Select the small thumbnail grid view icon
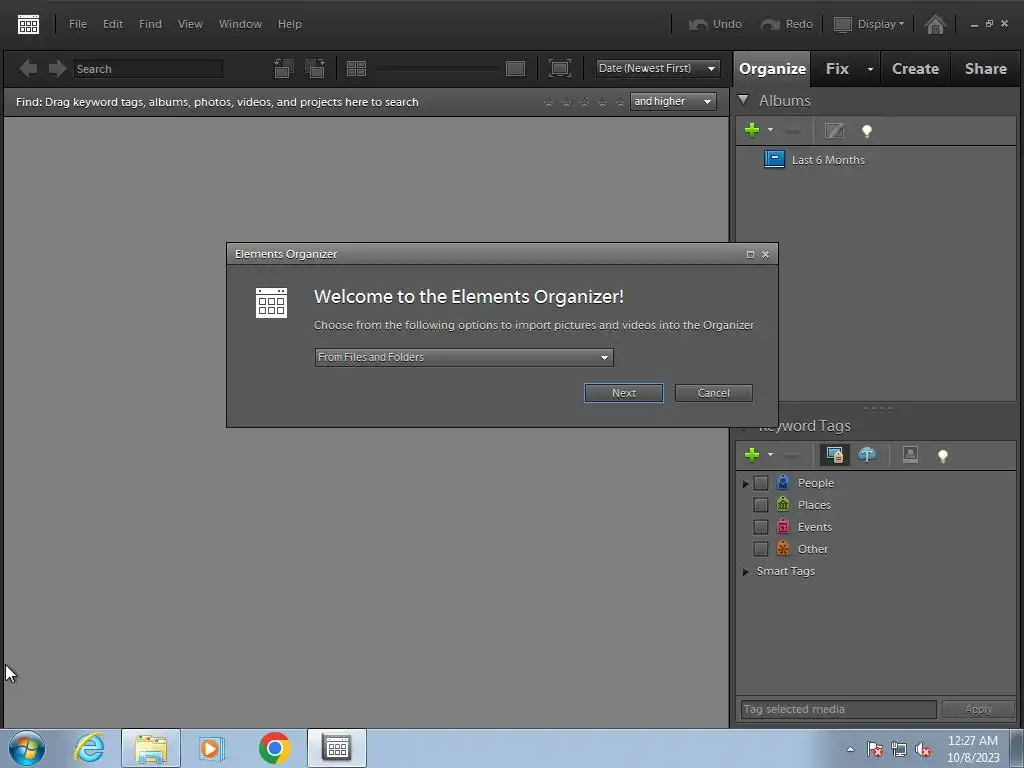Viewport: 1024px width, 768px height. (x=356, y=68)
